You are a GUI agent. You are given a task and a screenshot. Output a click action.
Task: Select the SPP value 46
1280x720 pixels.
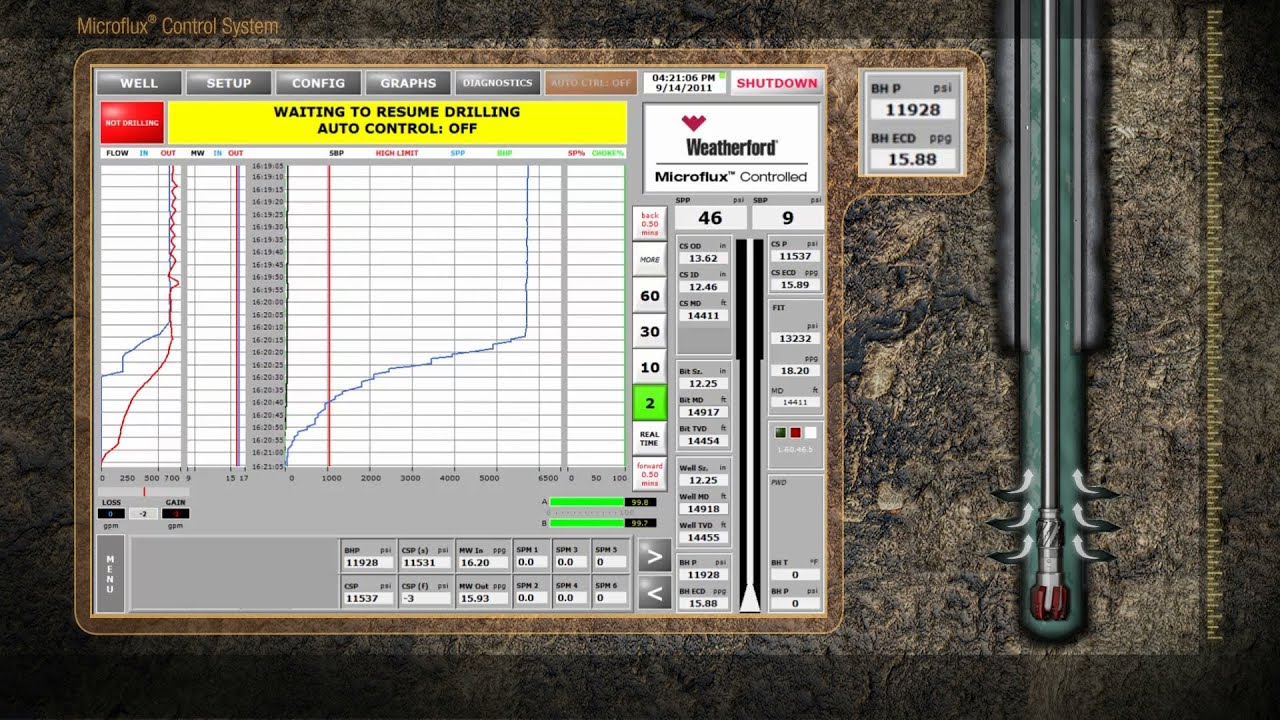pyautogui.click(x=710, y=218)
